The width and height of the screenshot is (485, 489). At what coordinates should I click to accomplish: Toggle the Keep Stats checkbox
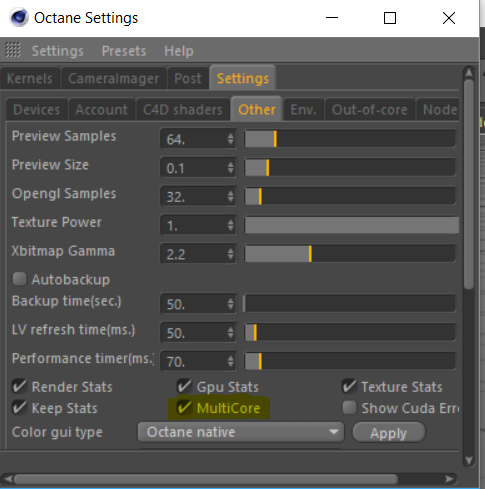click(x=19, y=408)
